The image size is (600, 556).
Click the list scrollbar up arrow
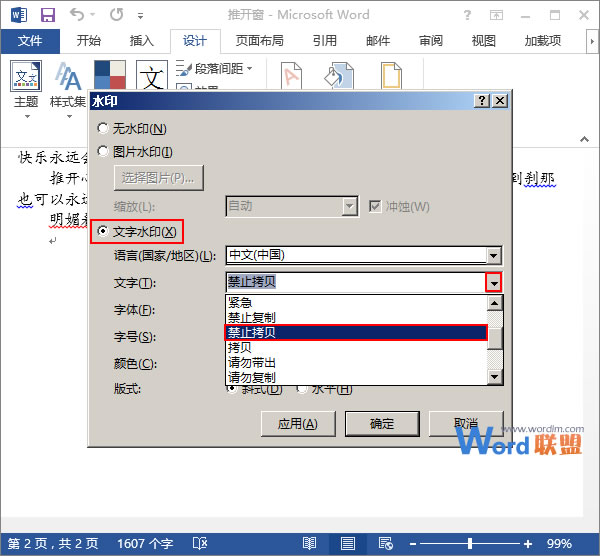[x=494, y=303]
